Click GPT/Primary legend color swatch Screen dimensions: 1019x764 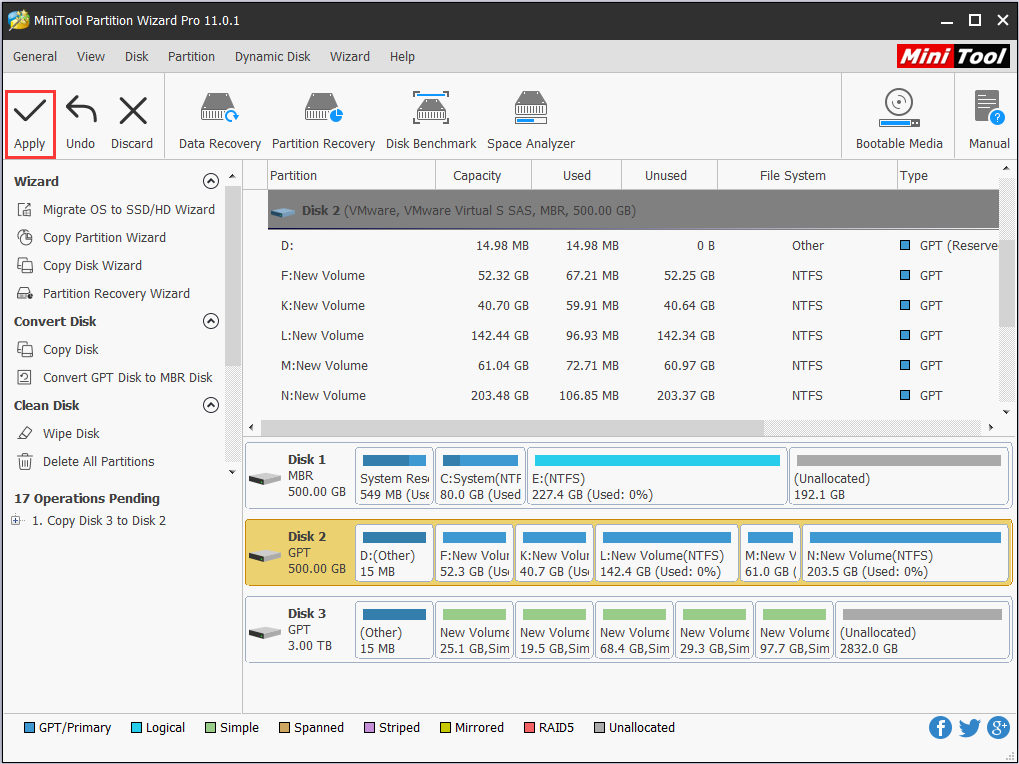29,728
